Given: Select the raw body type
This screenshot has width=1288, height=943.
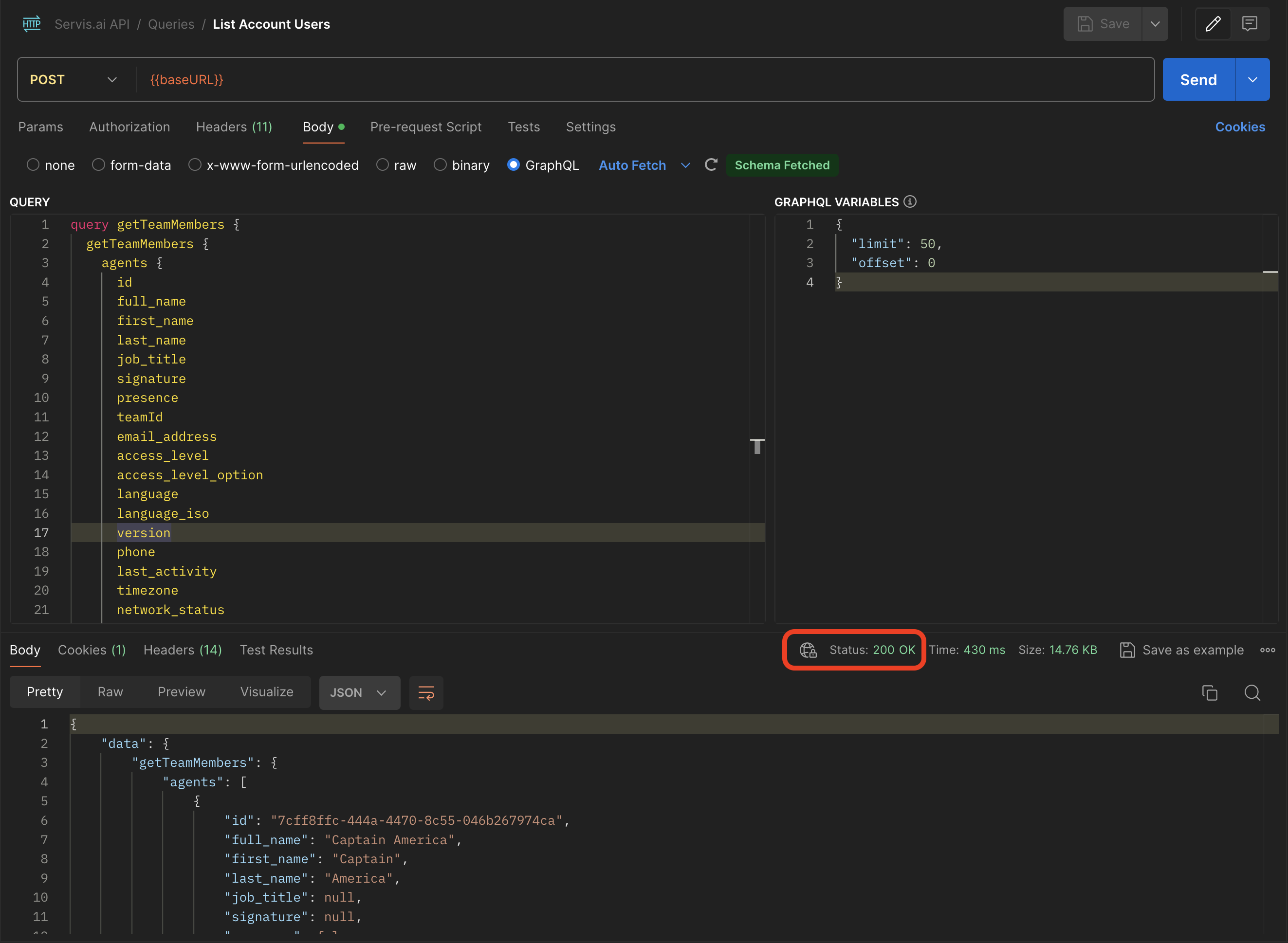Looking at the screenshot, I should click(383, 165).
